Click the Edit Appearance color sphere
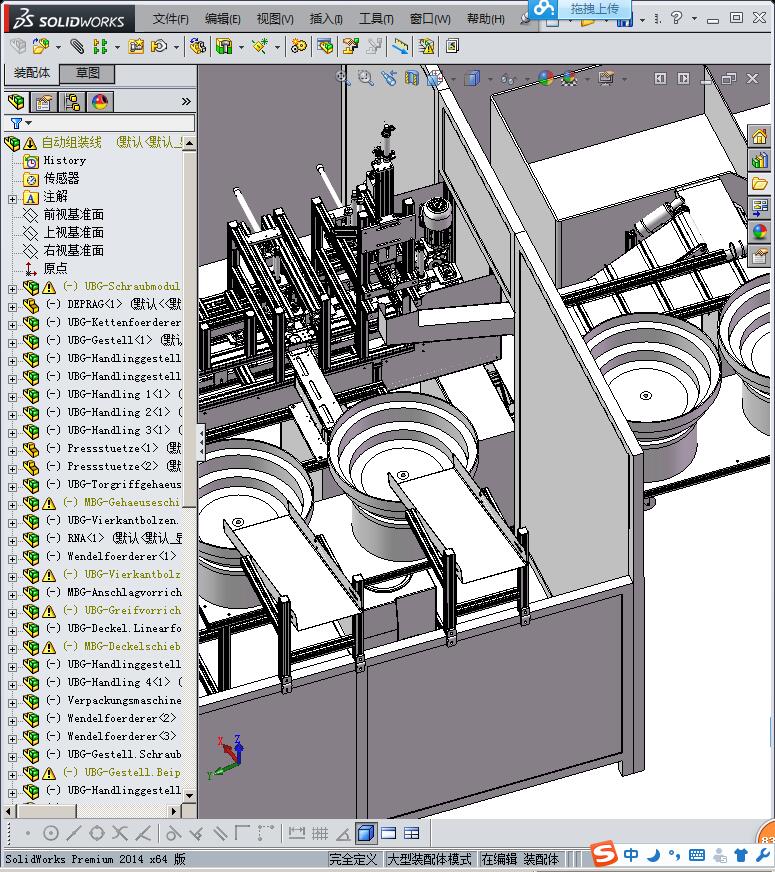Screen dimensions: 775x872 click(x=546, y=78)
